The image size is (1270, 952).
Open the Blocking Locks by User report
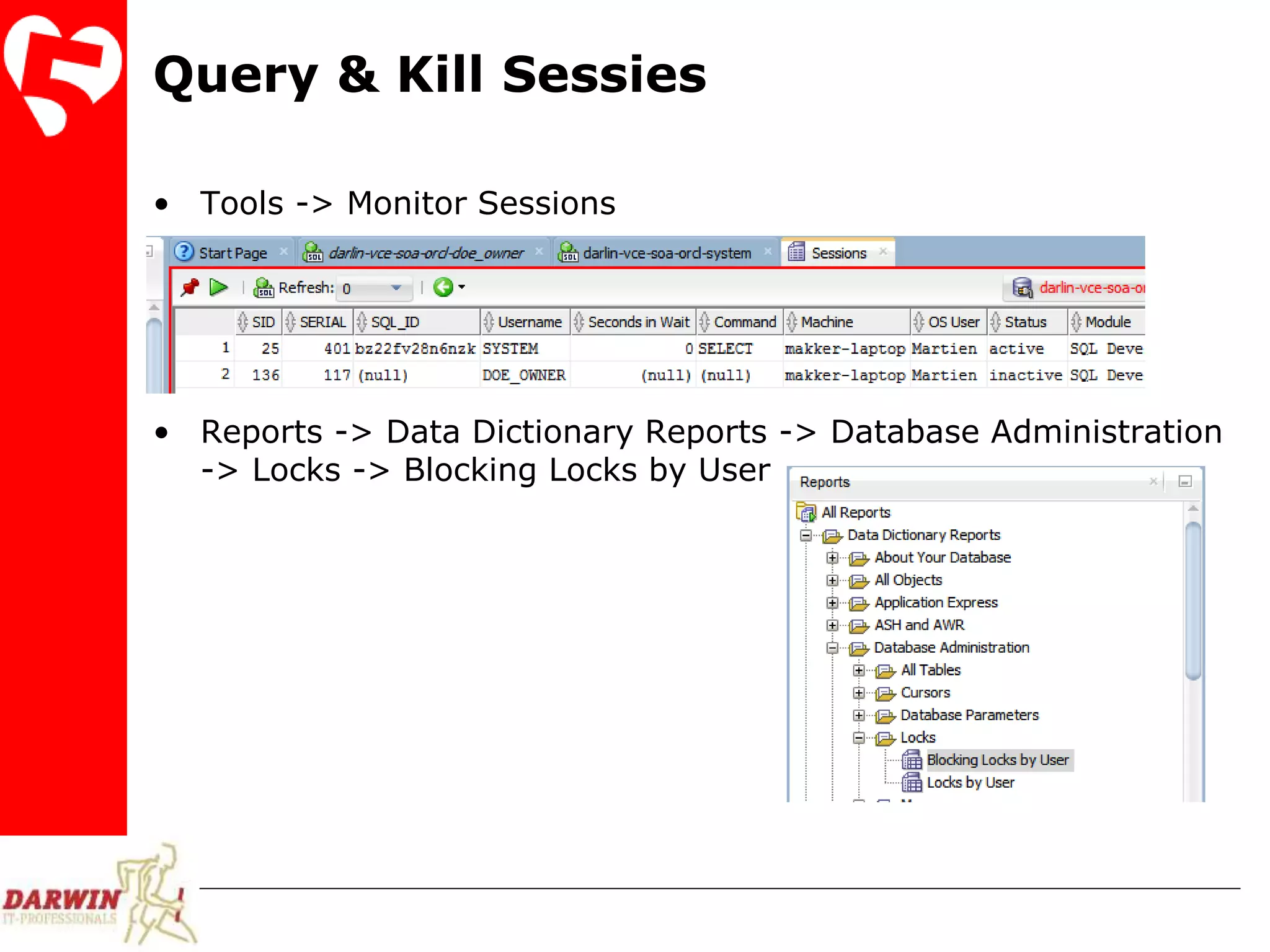pyautogui.click(x=997, y=760)
